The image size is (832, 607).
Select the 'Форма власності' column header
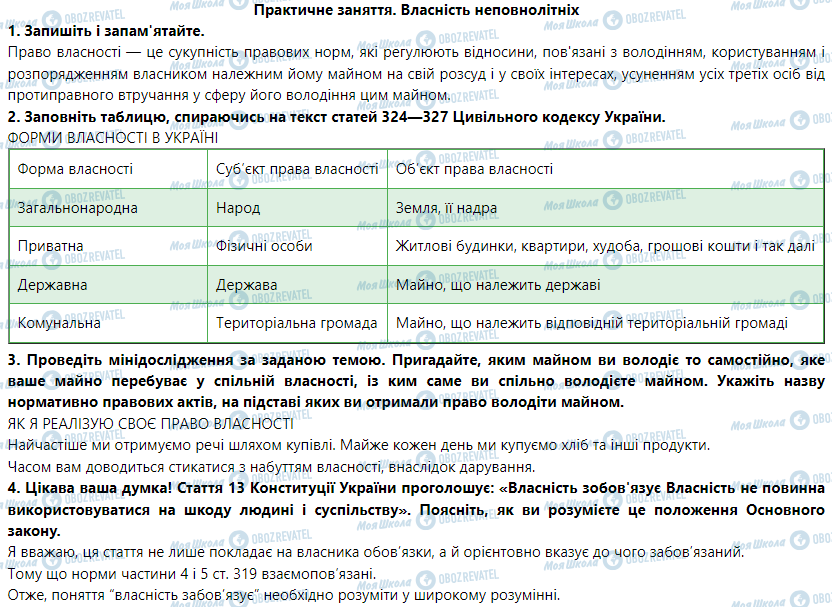pyautogui.click(x=75, y=169)
